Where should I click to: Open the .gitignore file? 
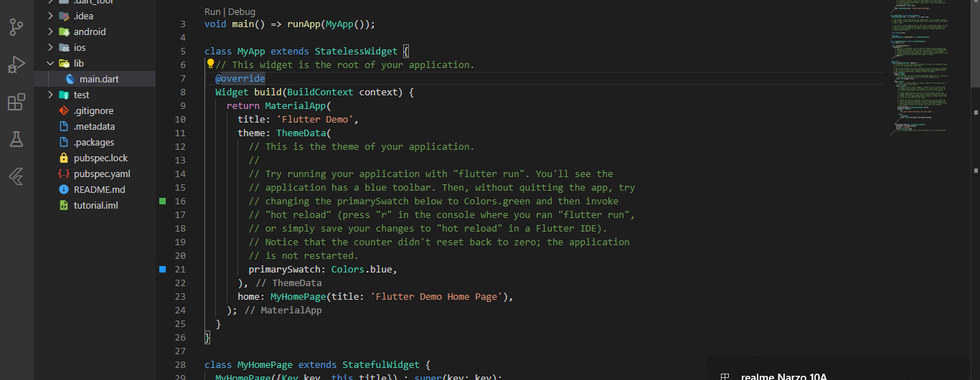coord(94,111)
